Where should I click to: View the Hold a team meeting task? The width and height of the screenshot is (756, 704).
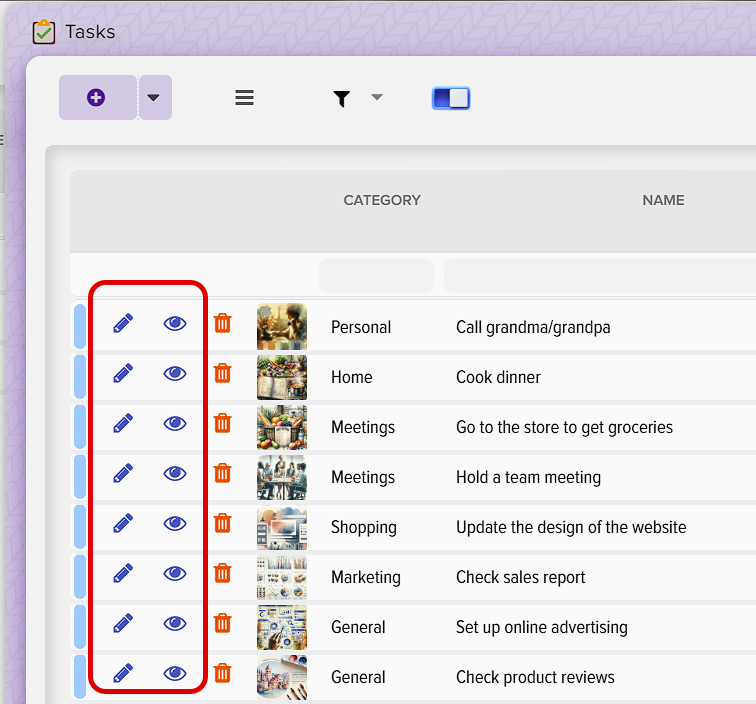click(x=175, y=474)
